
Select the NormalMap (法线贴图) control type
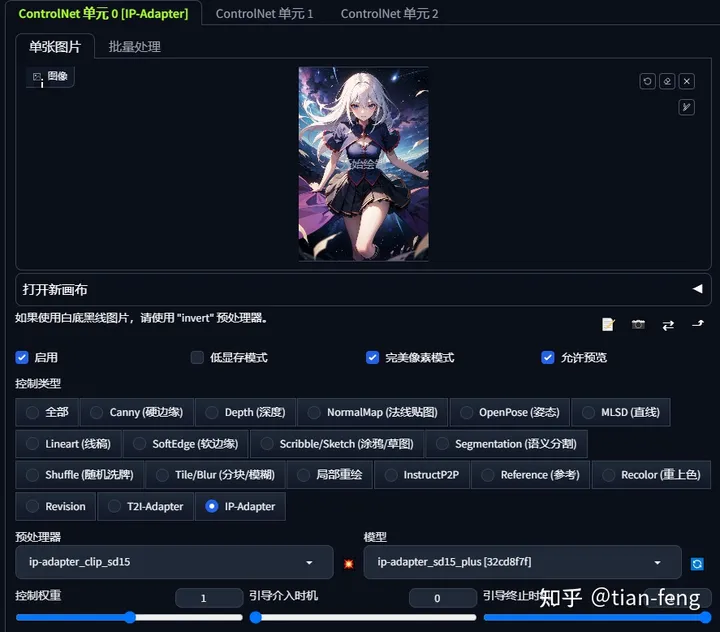click(372, 412)
